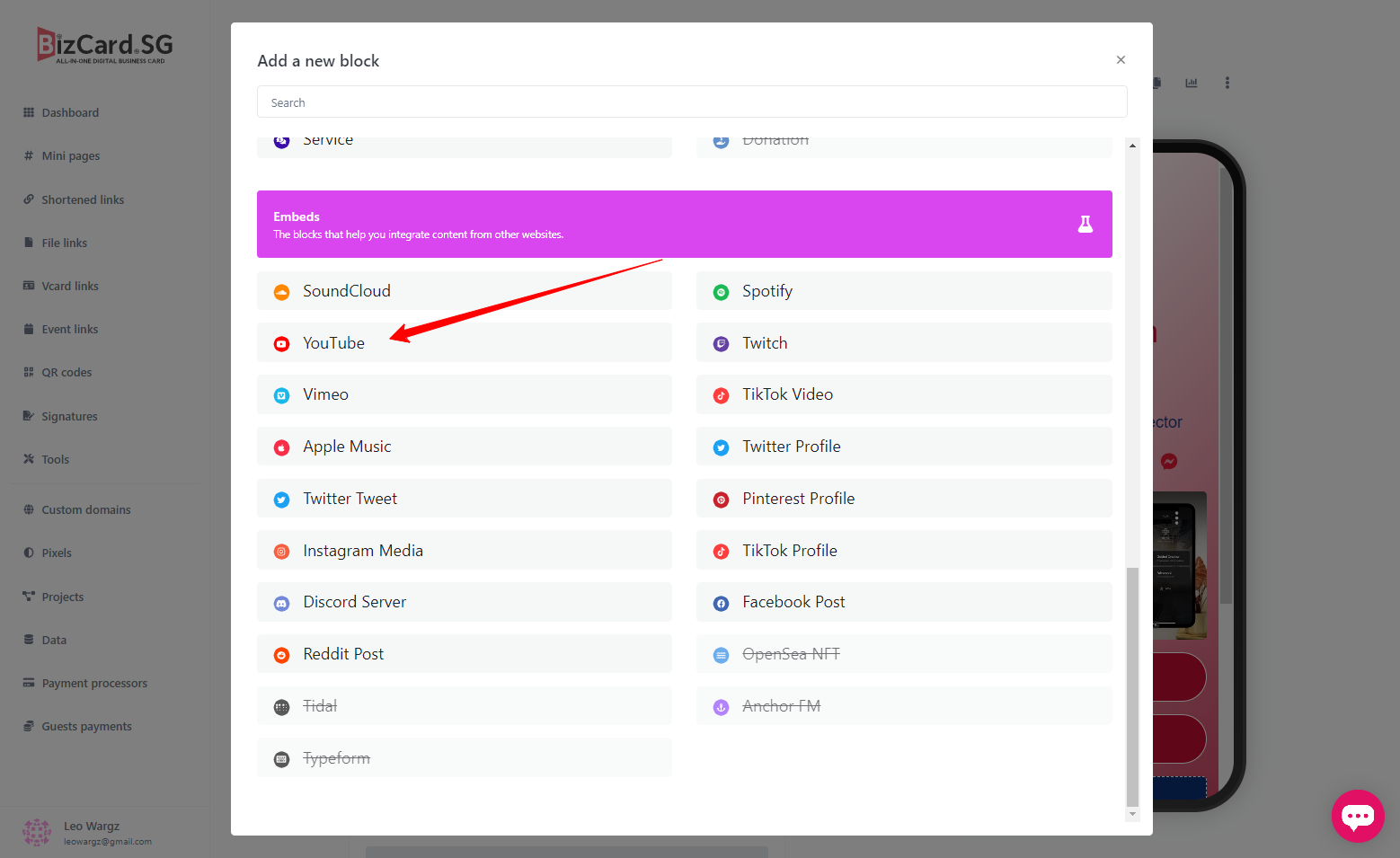Select the Twitter Profile block
1400x858 pixels.
(904, 447)
